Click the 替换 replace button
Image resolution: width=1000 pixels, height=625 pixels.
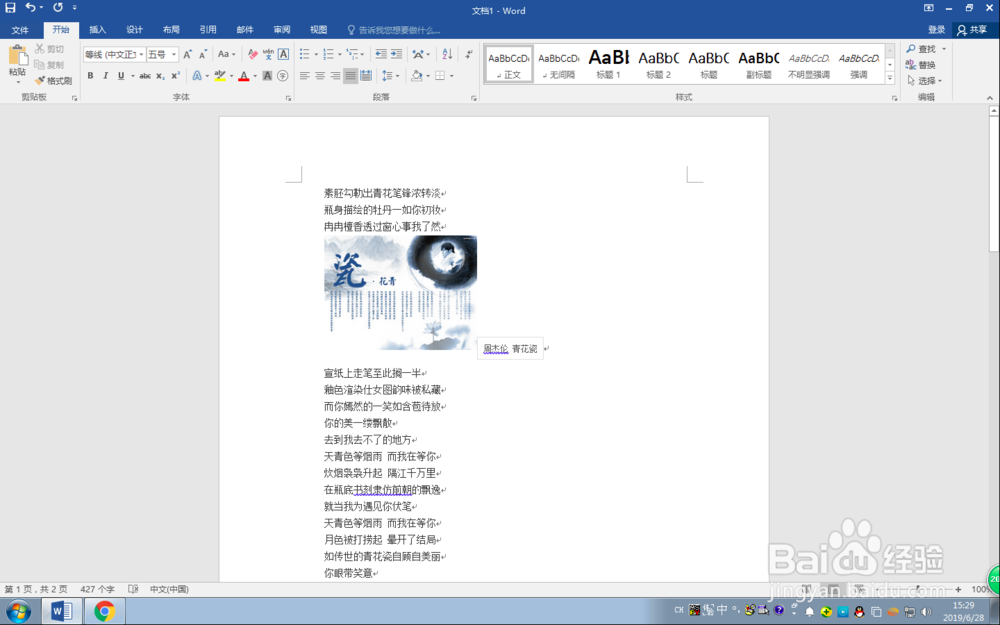coord(921,64)
